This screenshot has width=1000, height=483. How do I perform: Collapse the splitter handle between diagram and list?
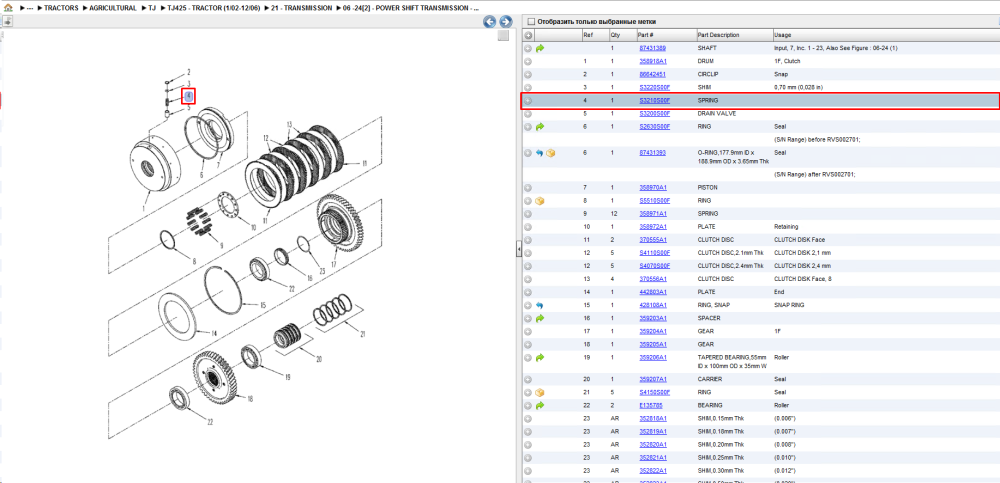click(519, 250)
